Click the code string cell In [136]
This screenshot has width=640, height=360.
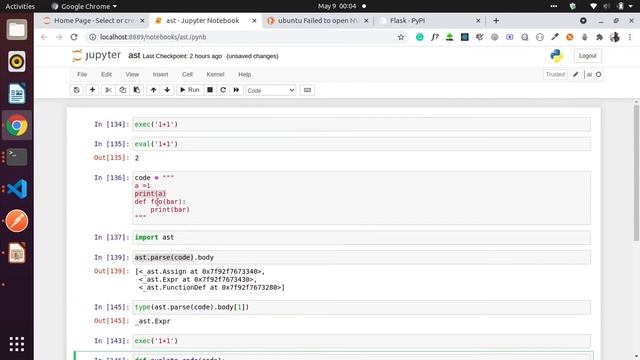361,198
